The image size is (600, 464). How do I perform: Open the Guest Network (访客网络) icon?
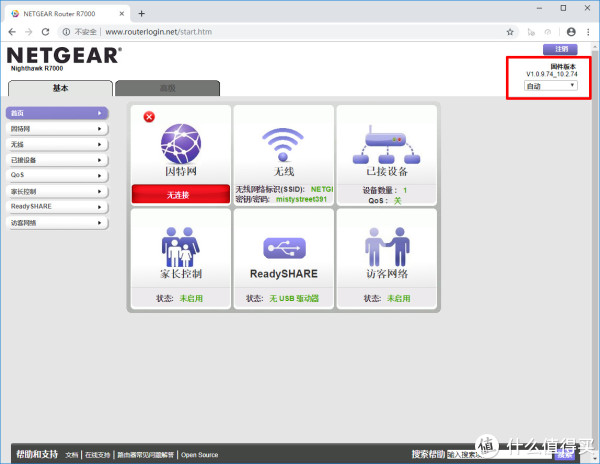tap(386, 243)
